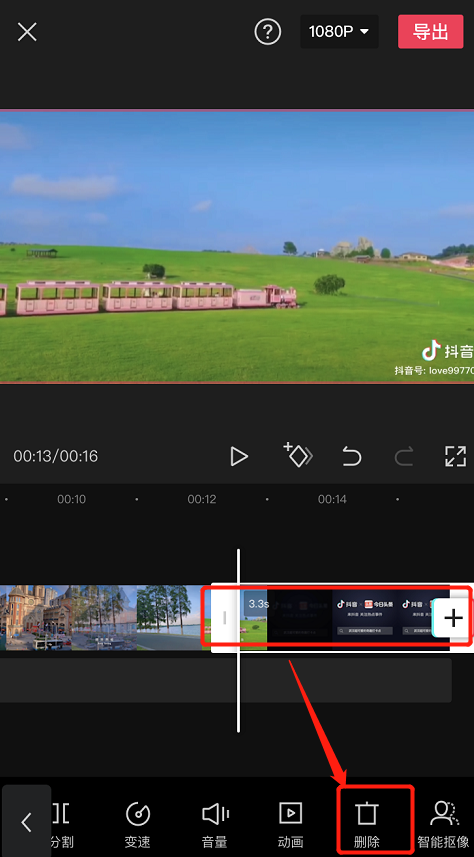This screenshot has height=857, width=474.
Task: Select the 分割 split tool
Action: (62, 825)
